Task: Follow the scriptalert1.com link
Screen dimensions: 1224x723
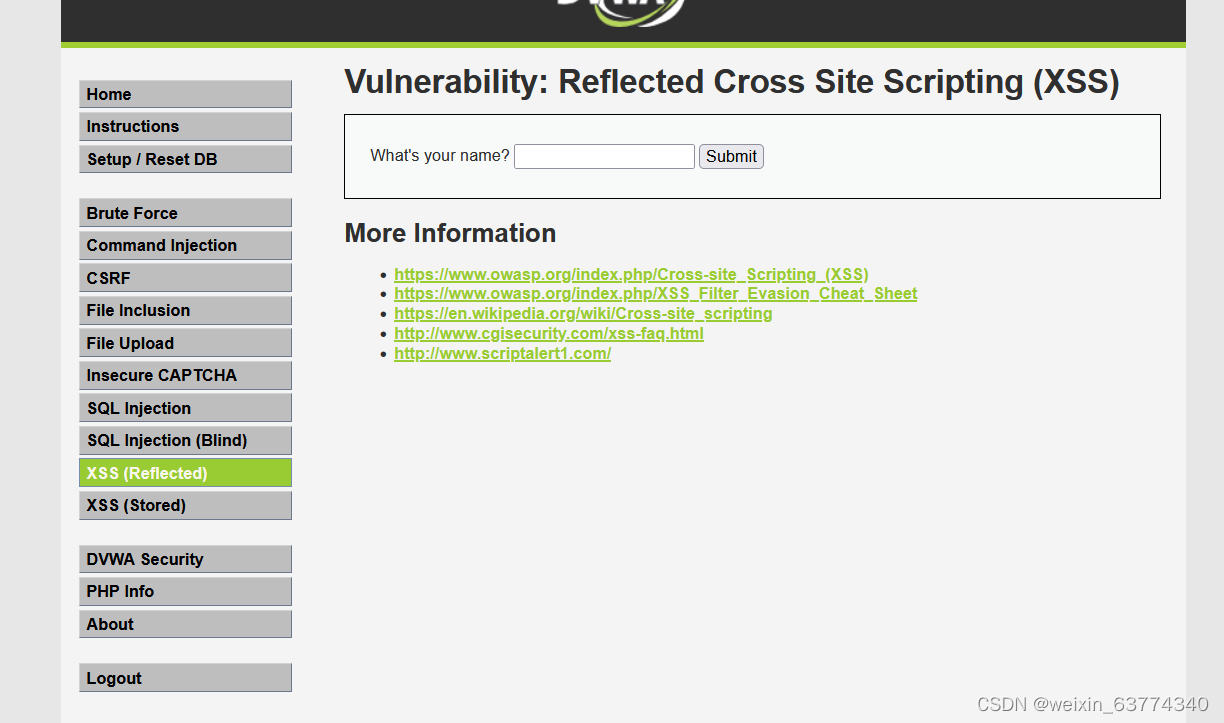Action: [x=502, y=353]
